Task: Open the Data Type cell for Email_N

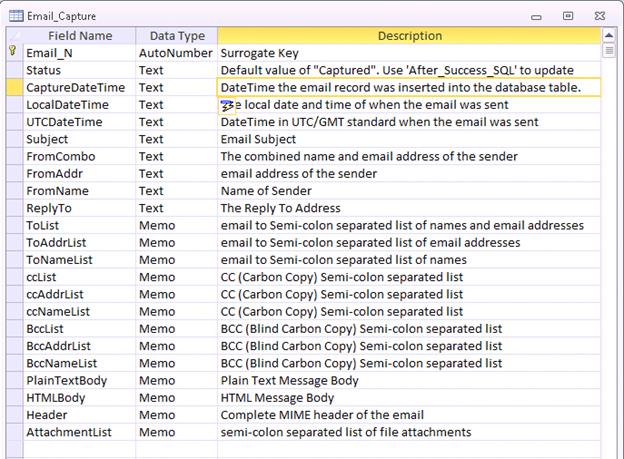Action: tap(175, 53)
